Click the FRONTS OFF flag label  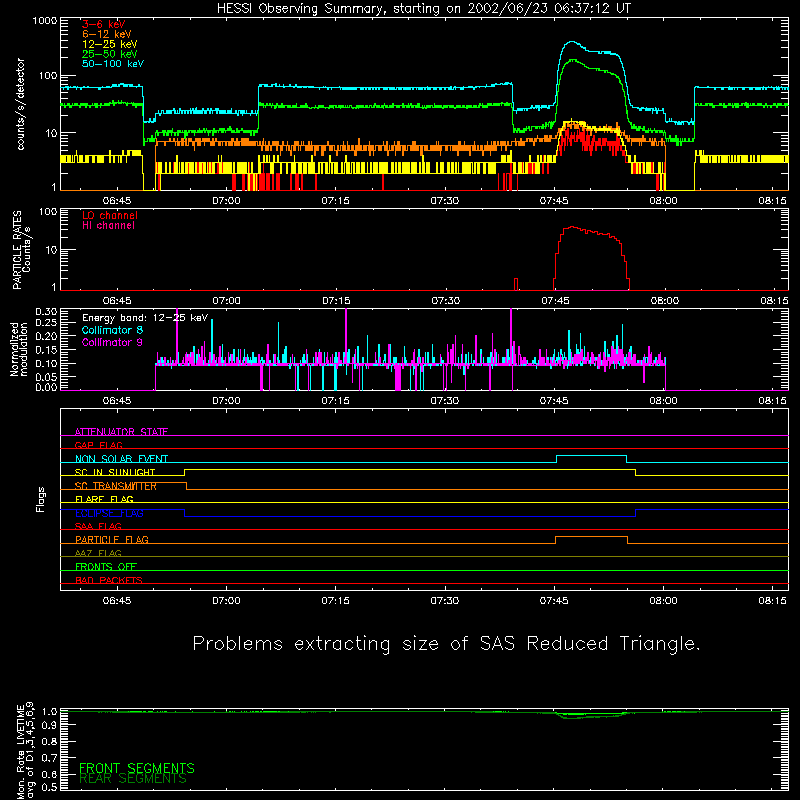point(106,566)
